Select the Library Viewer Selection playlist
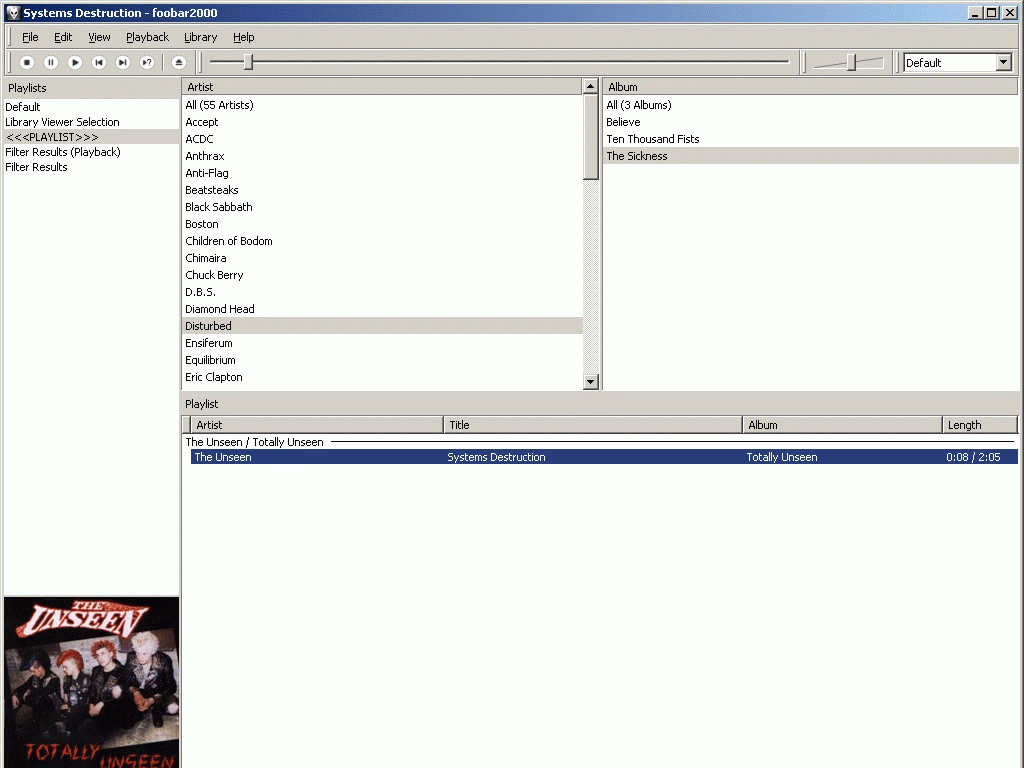 tap(91, 122)
